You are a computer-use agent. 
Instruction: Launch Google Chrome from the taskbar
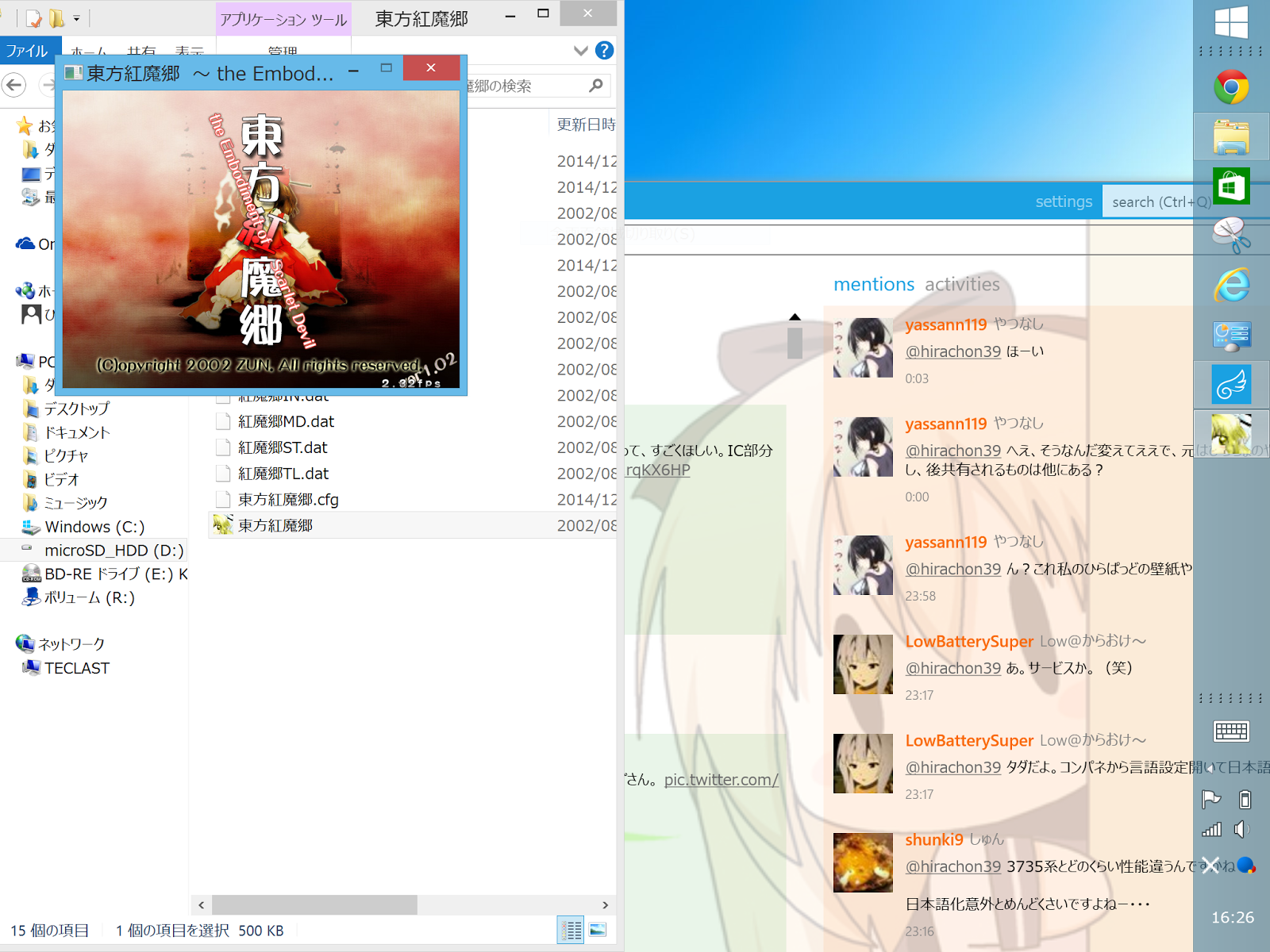1231,87
